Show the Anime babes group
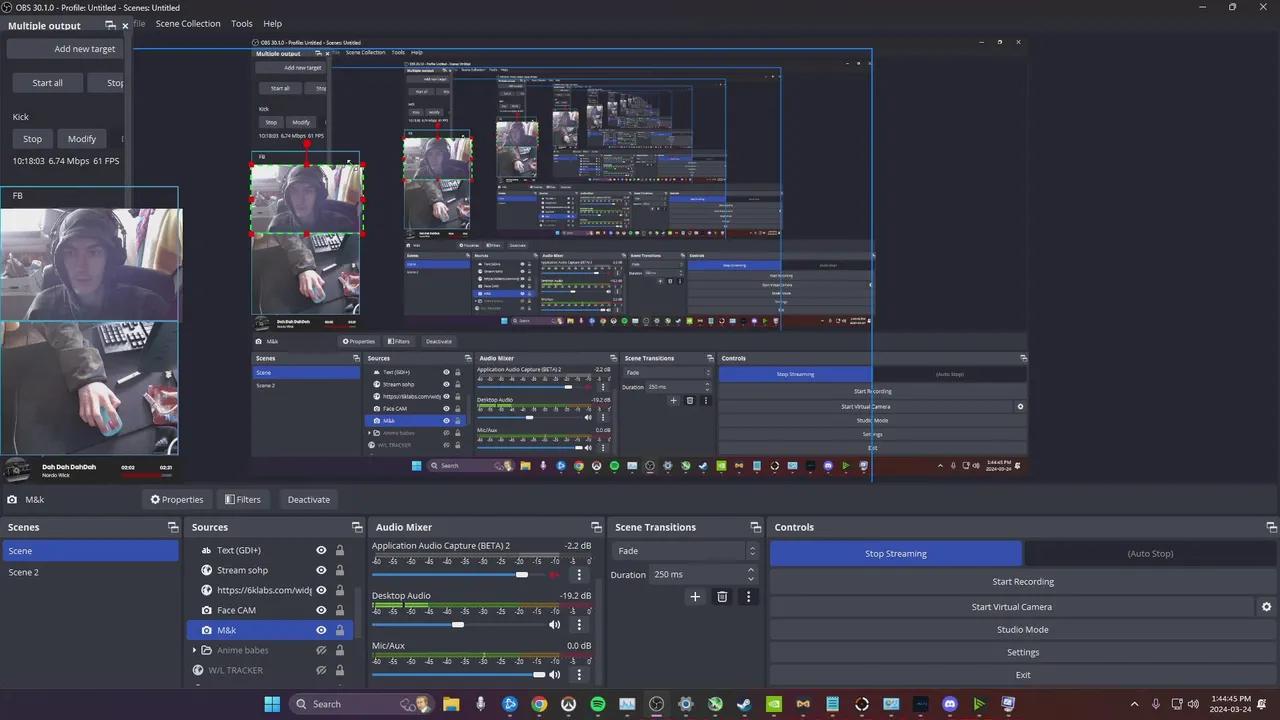This screenshot has width=1280, height=720. click(x=321, y=650)
